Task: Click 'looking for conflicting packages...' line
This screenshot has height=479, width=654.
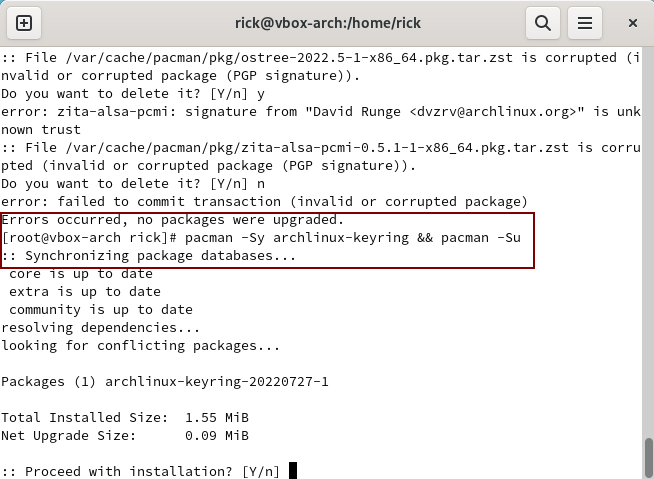Action: point(141,345)
